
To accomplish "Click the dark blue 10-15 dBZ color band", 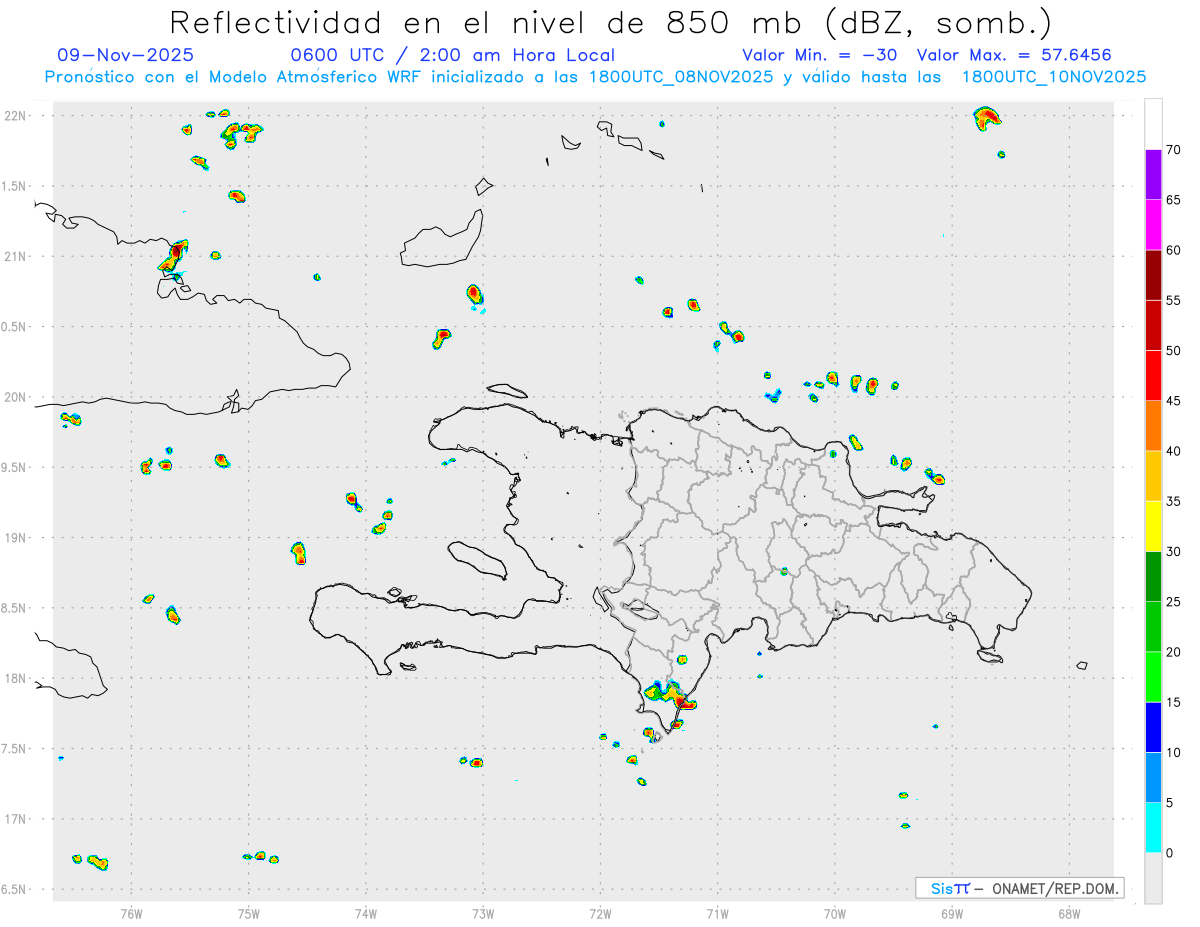I will pos(1153,727).
